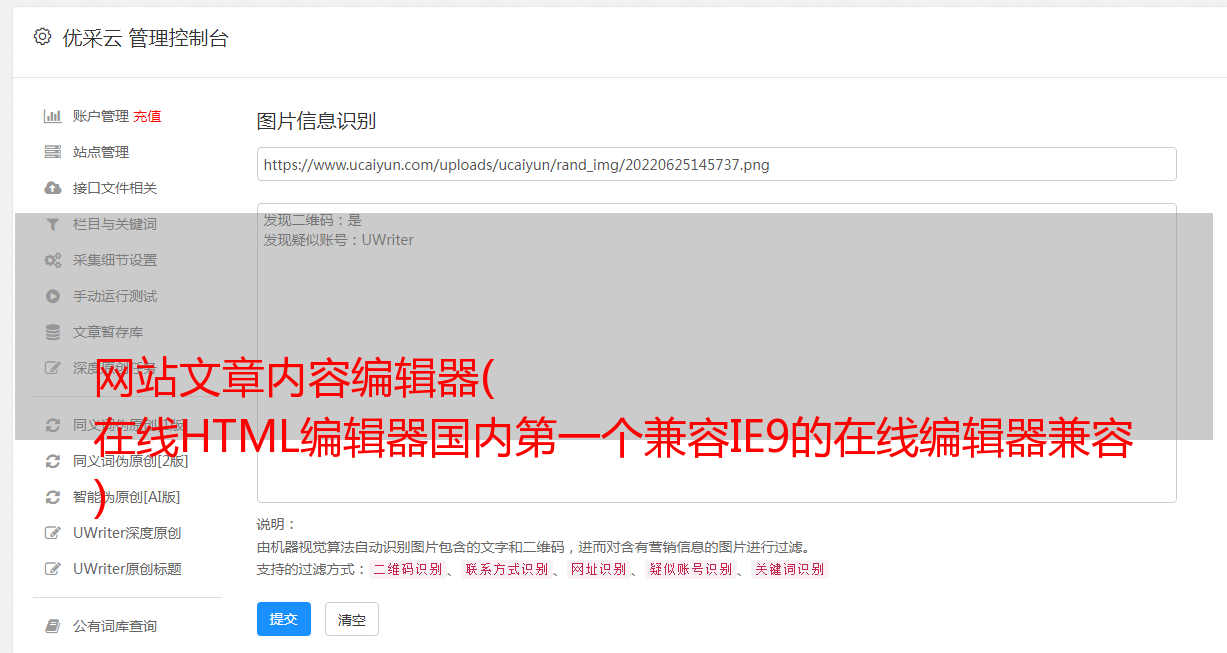Screen dimensions: 1227x653
Task: Click inside the recognition result text area
Action: [716, 352]
